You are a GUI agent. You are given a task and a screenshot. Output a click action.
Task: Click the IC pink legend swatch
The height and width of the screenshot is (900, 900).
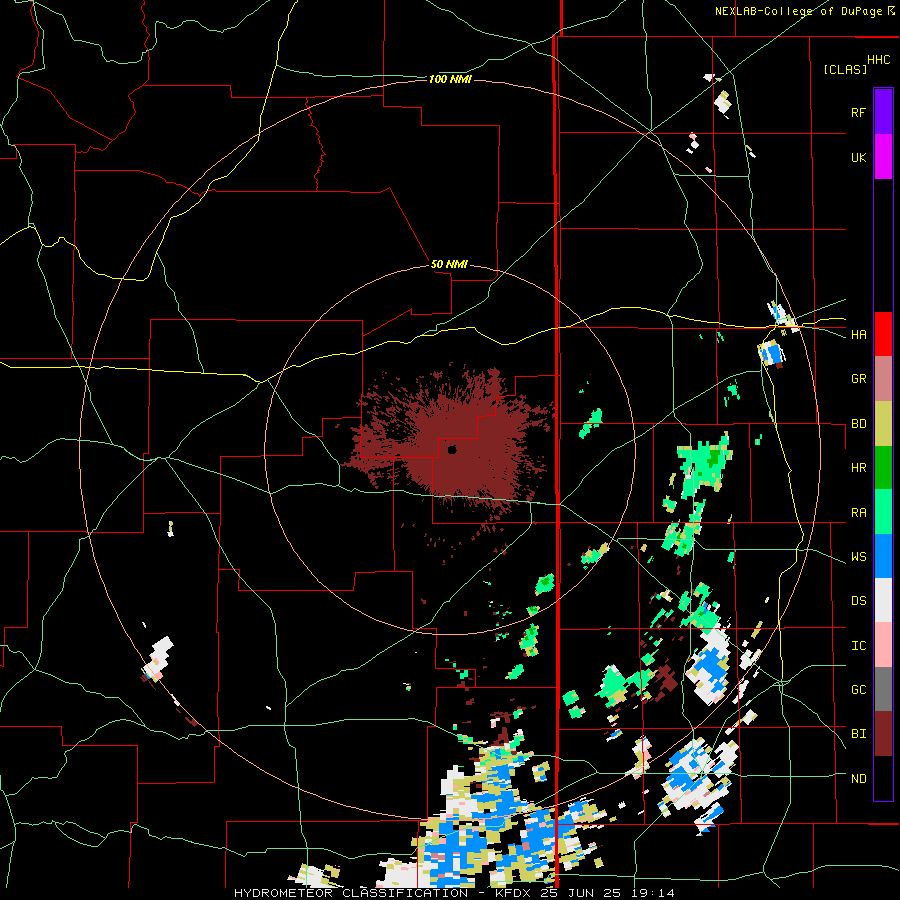883,645
